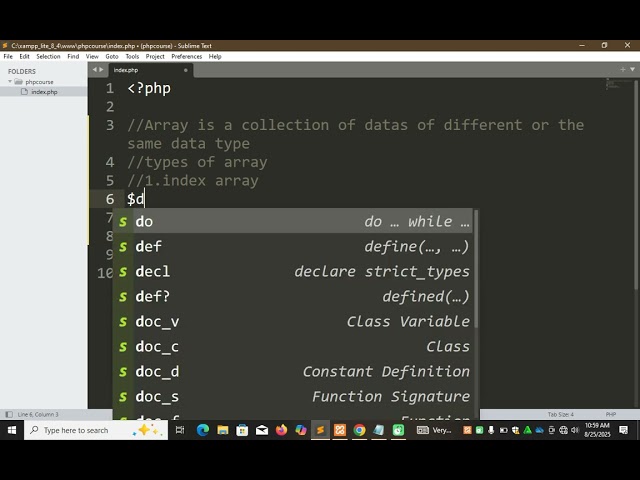Image resolution: width=640 pixels, height=480 pixels.
Task: Click line 5 '//1.index array' comment
Action: (x=193, y=180)
